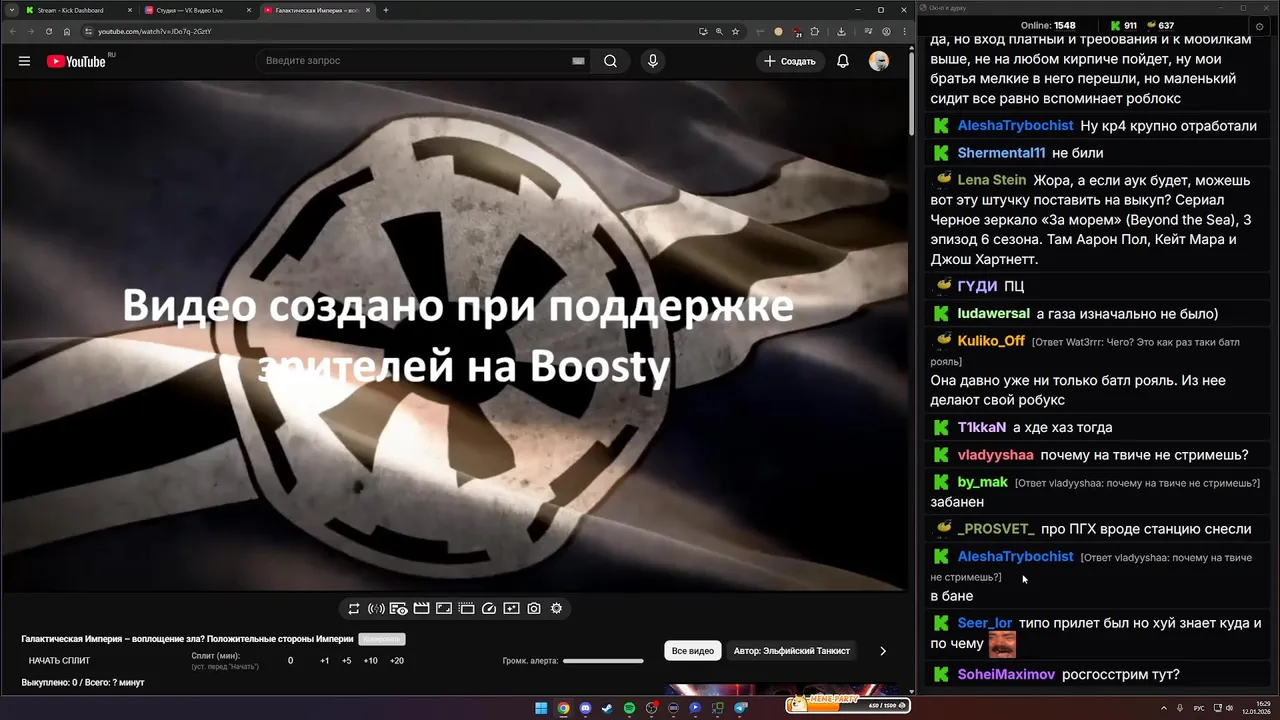Click the broadcast signal icon in the player toolbar
Screen dimensions: 1280x720
[376, 608]
